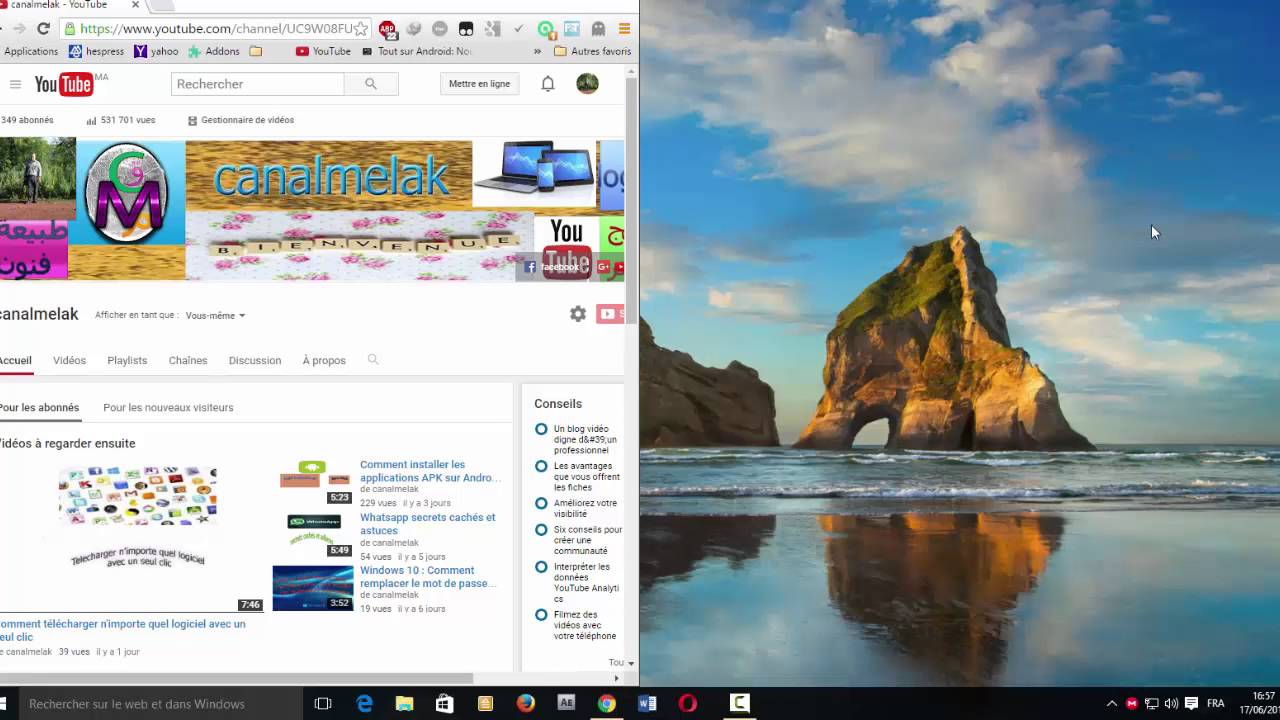Click the 'Mettre en ligne' upload button
Viewport: 1280px width, 720px height.
(479, 84)
